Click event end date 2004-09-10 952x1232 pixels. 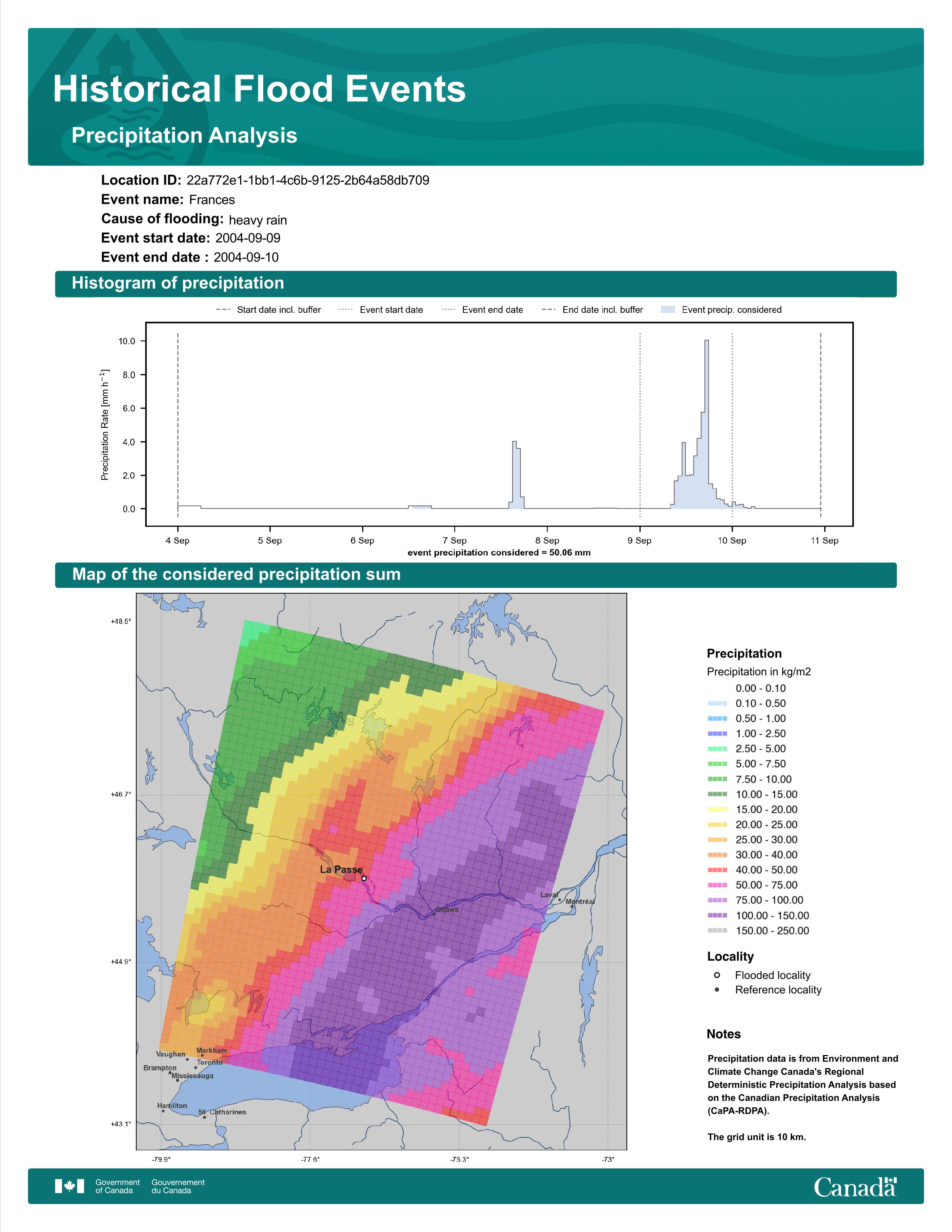click(246, 257)
